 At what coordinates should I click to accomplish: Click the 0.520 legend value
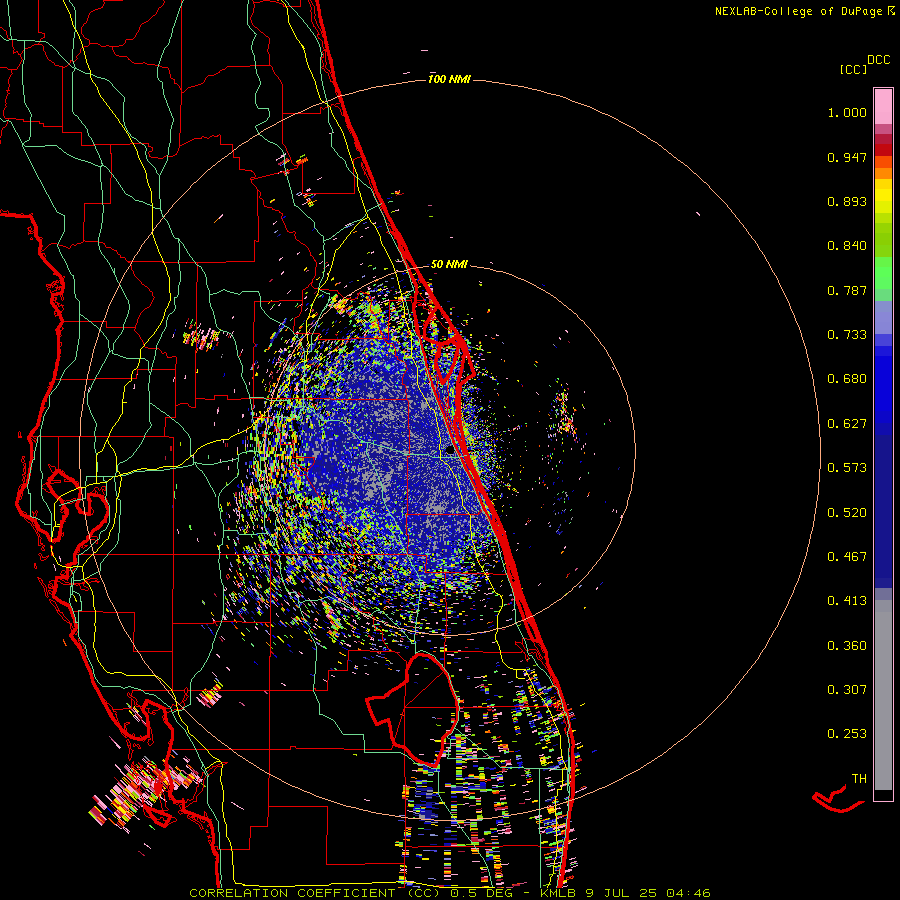coord(847,513)
